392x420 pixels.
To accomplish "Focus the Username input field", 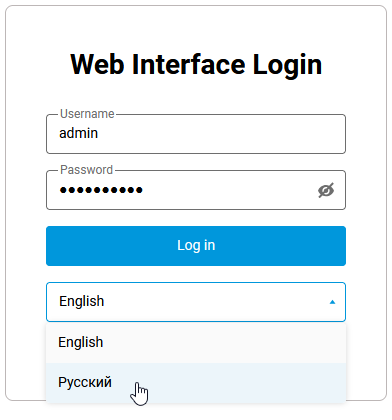I will pos(196,134).
